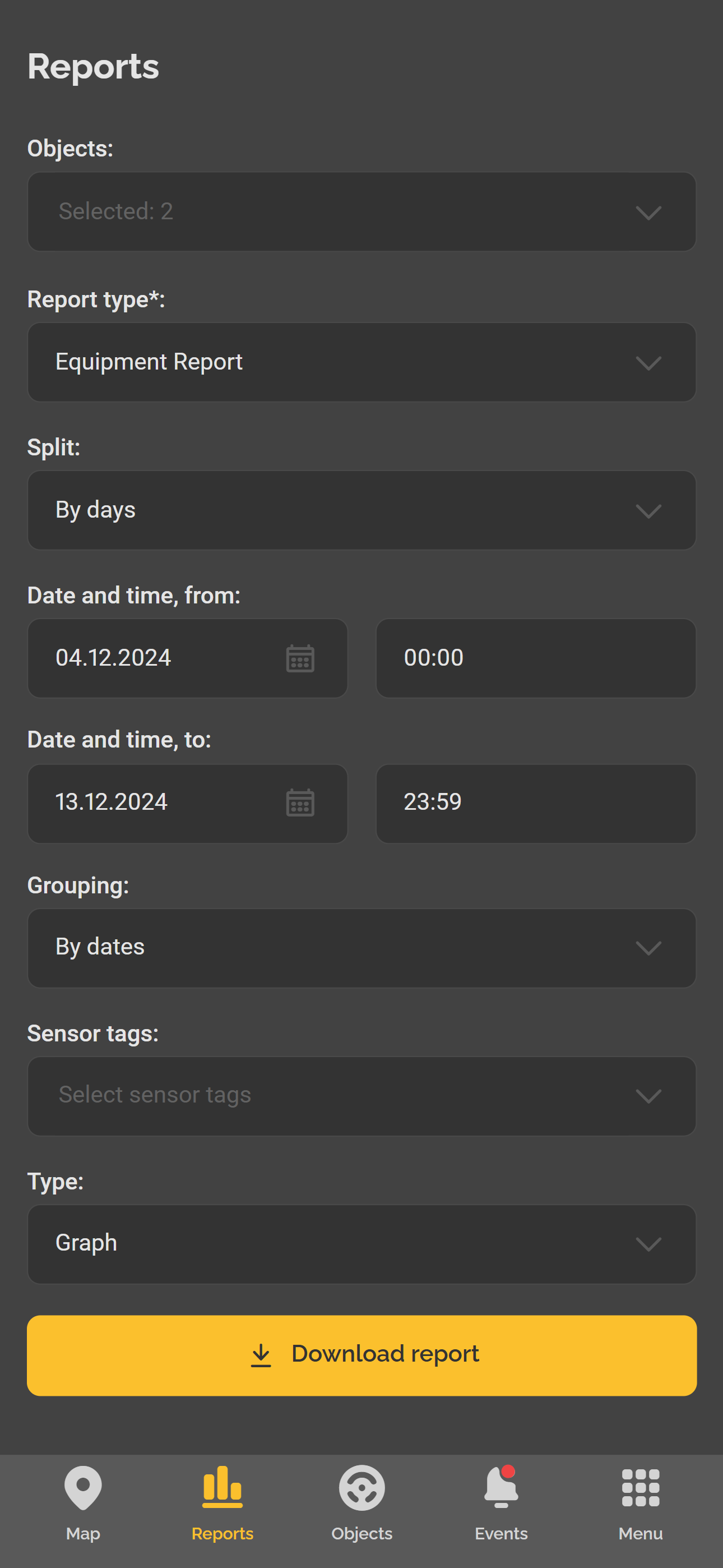Screen dimensions: 723x1568
Task: Open the Events bell notification icon
Action: pos(501,1487)
